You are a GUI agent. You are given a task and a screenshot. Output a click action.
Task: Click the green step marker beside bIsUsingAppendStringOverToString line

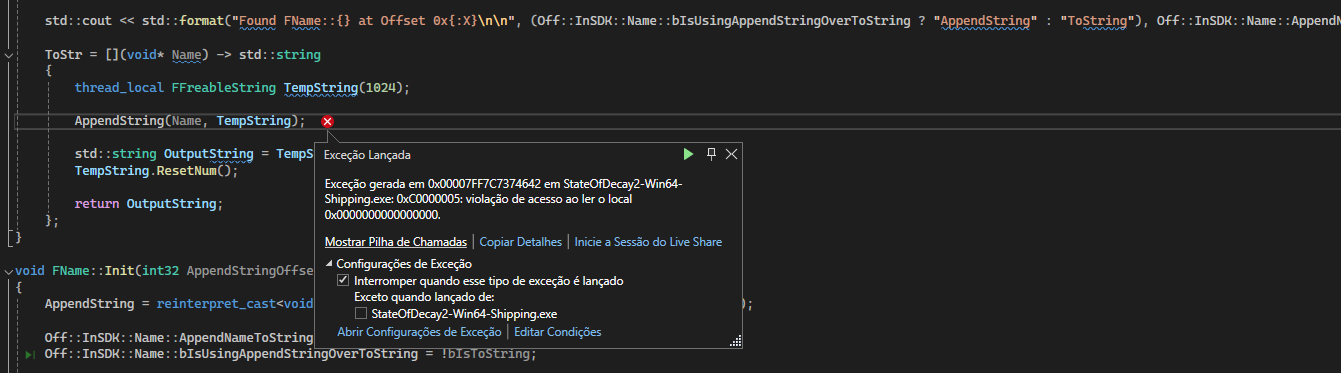point(29,355)
